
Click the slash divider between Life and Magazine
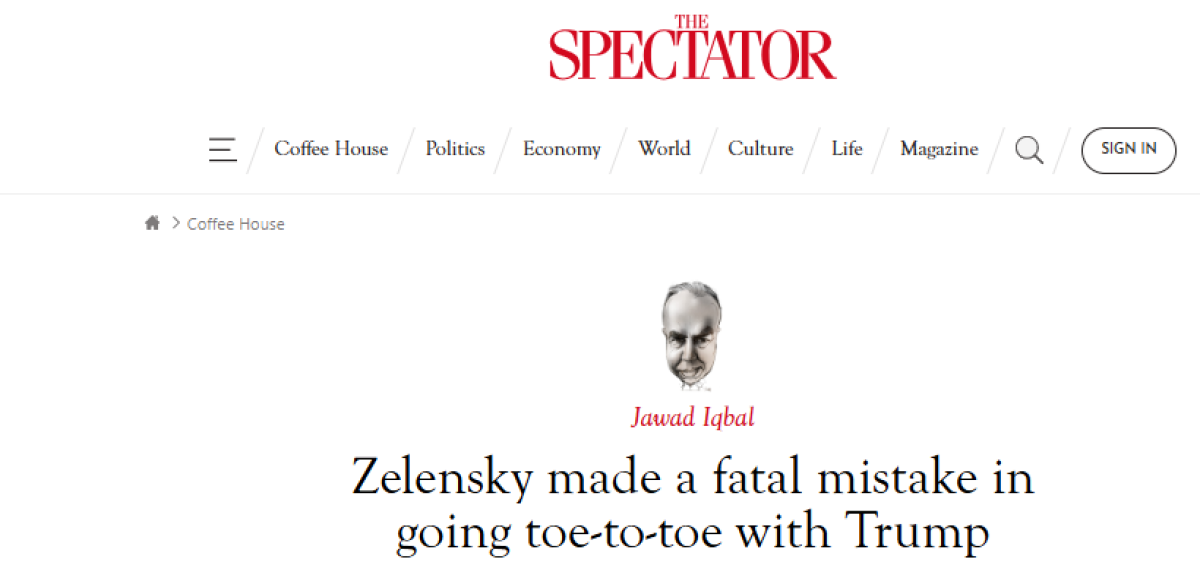(x=881, y=150)
